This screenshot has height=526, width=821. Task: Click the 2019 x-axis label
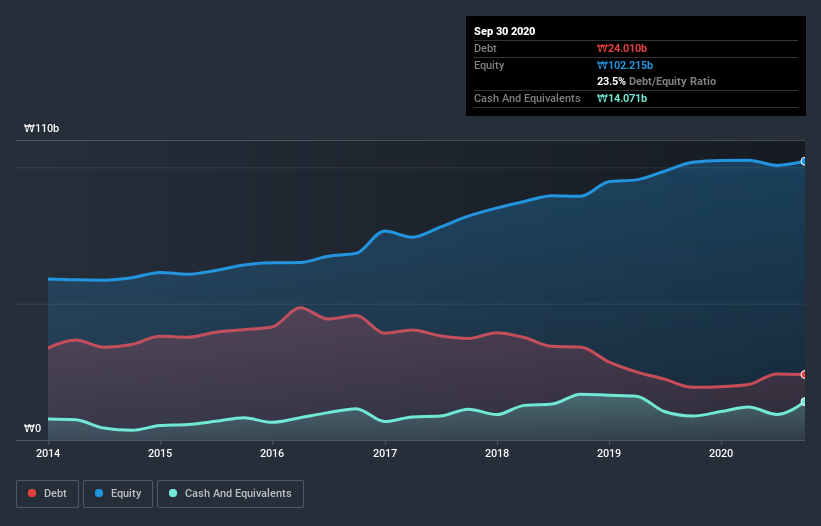click(x=609, y=453)
